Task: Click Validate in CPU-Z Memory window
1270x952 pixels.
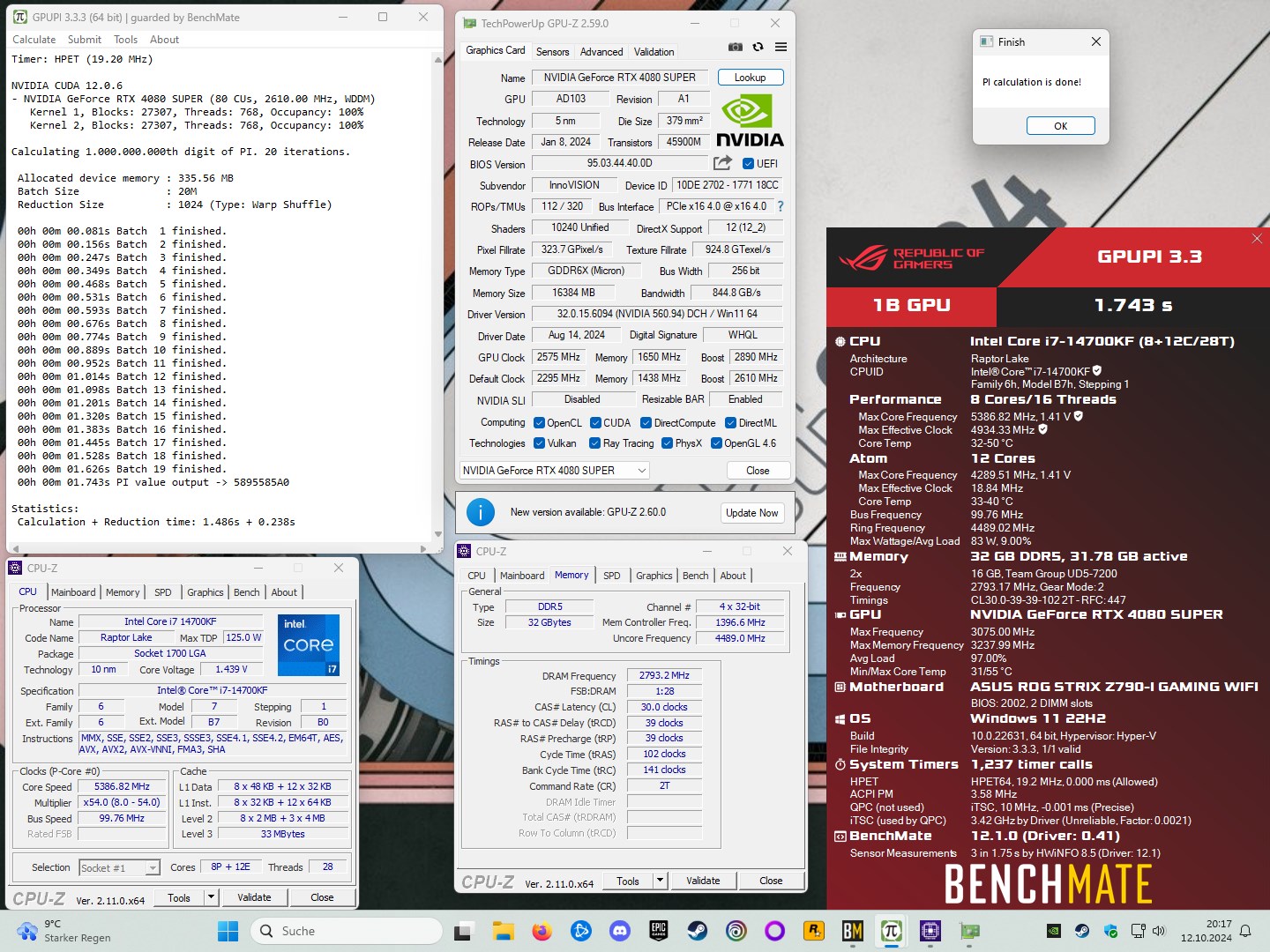Action: click(703, 881)
